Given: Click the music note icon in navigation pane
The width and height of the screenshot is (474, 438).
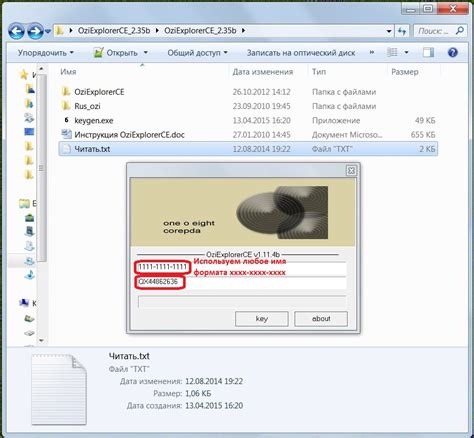Looking at the screenshot, I should click(29, 274).
